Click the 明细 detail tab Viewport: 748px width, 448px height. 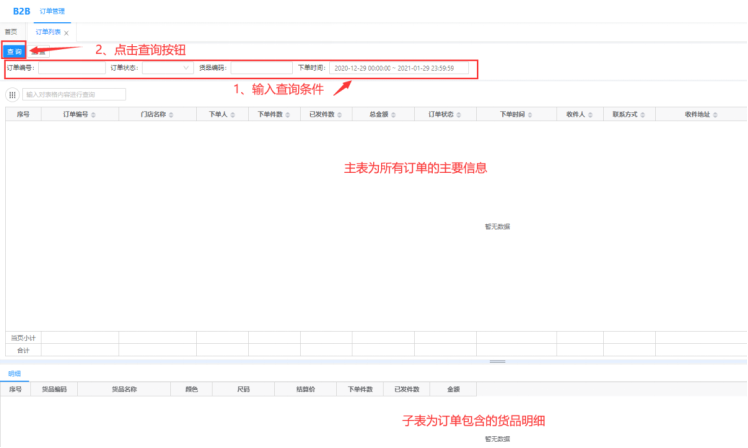pos(14,372)
